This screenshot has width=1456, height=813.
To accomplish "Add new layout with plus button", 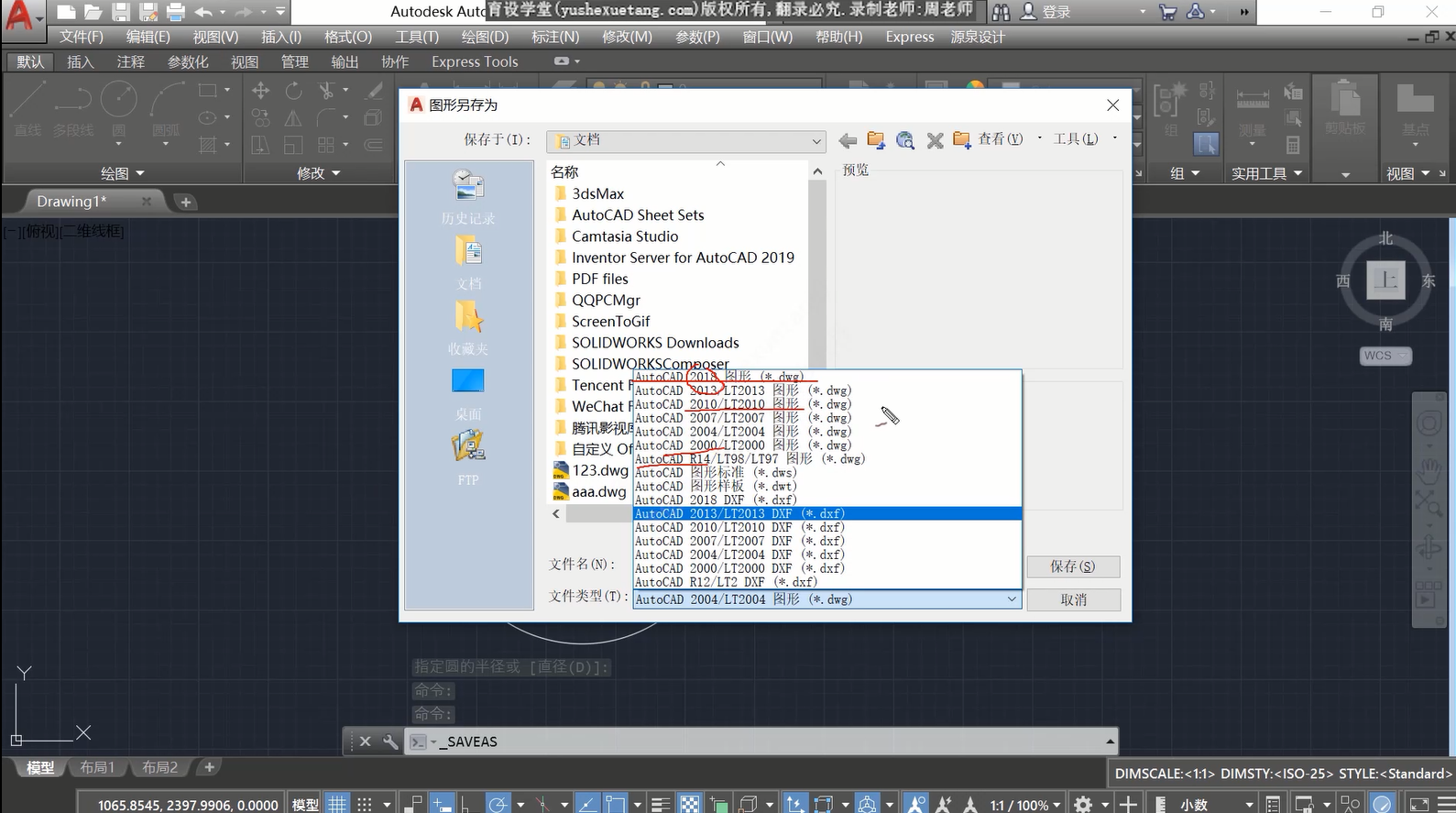I will coord(209,767).
